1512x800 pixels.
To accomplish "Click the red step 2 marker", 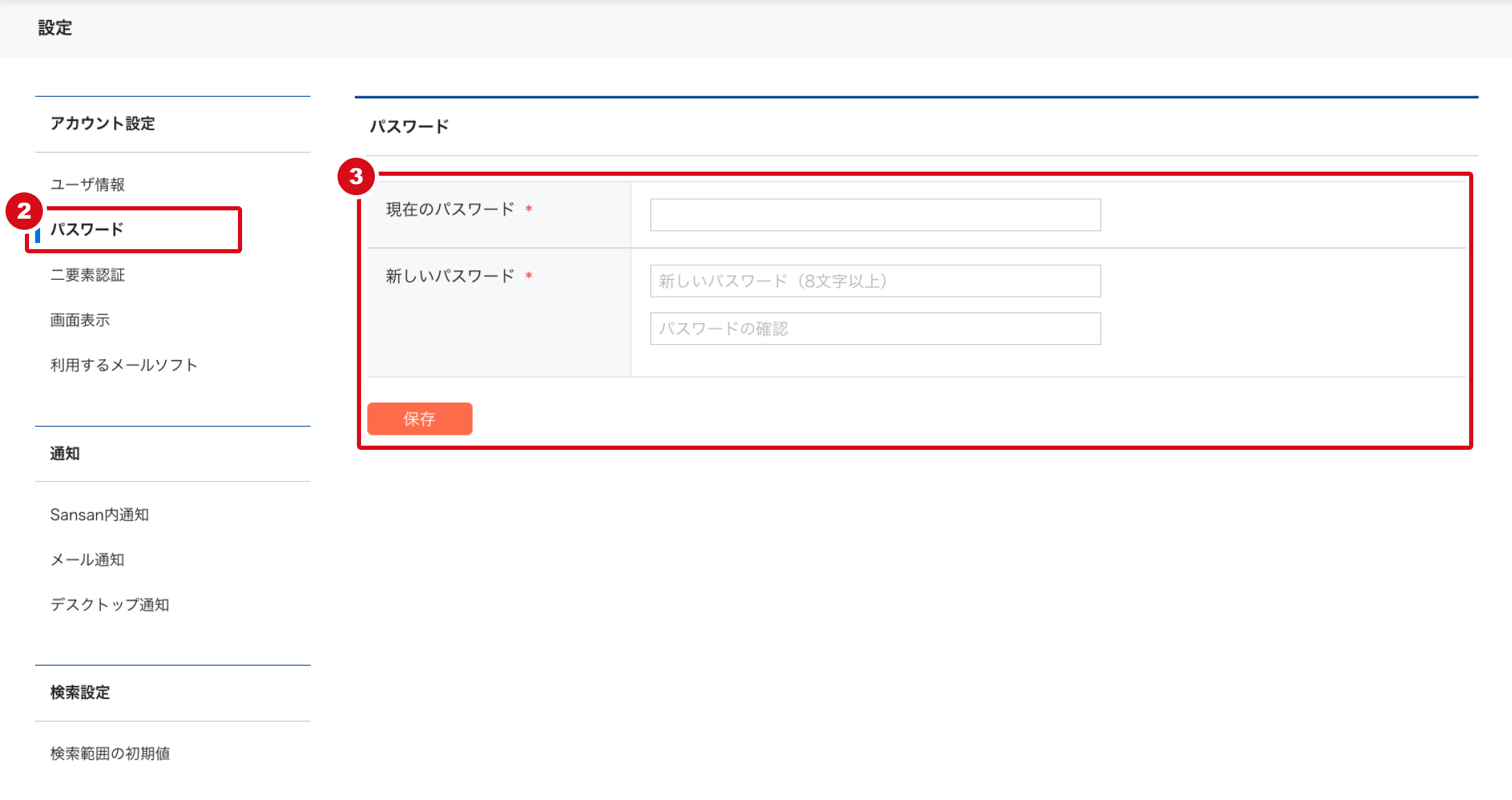I will [24, 210].
